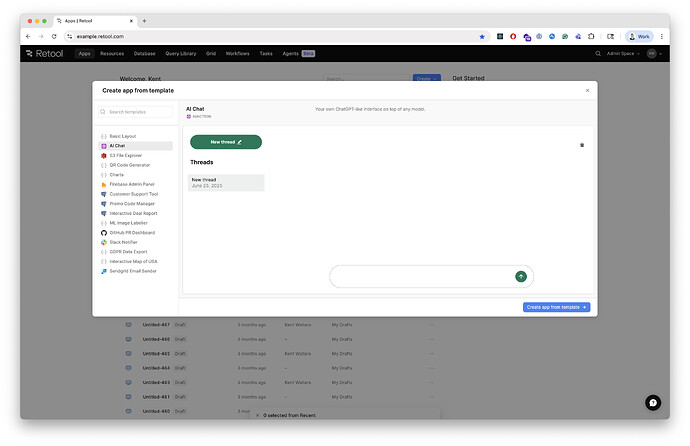Click Untitled-451 in the background app list

tap(156, 397)
